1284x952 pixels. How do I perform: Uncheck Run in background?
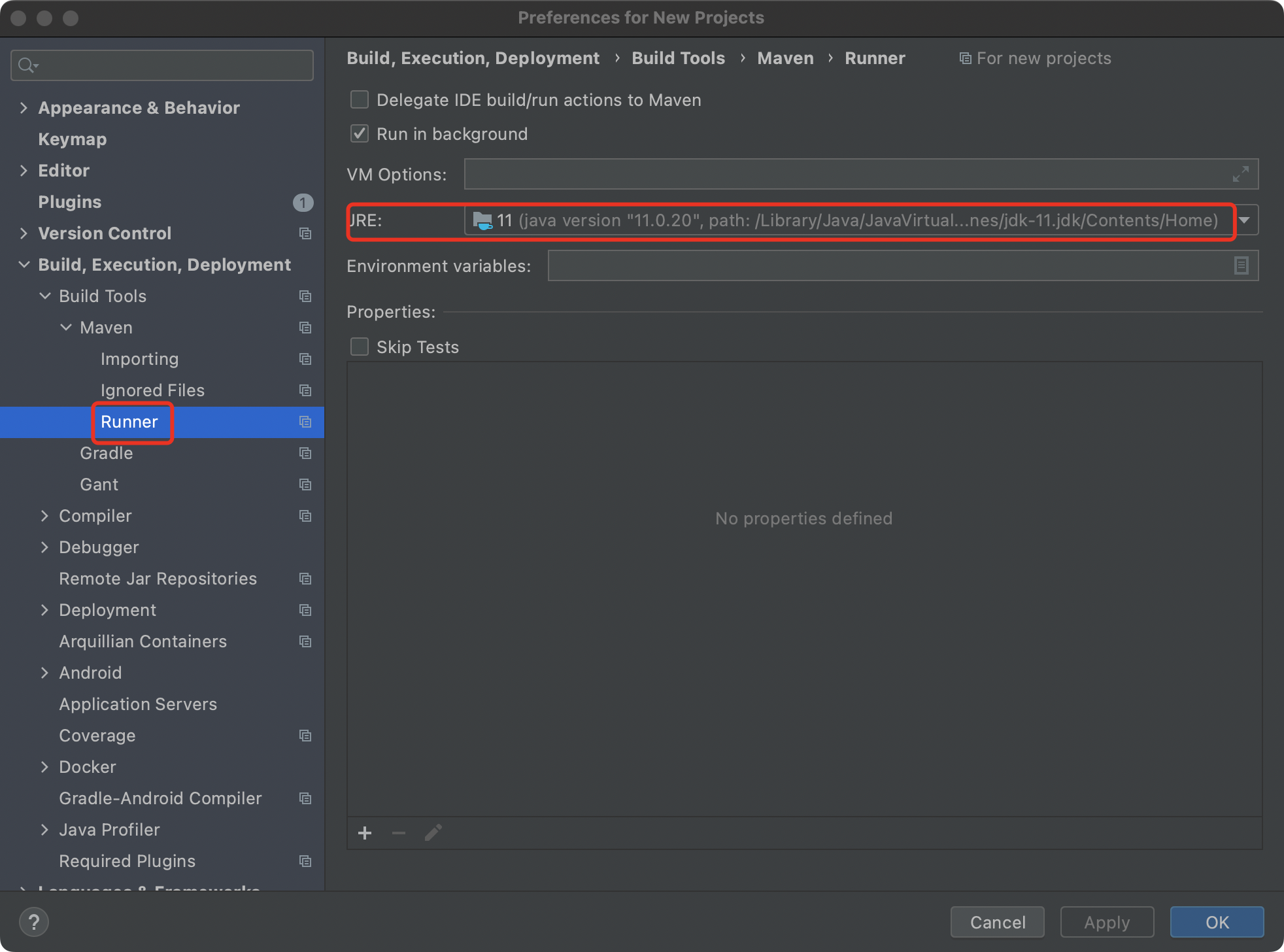tap(360, 133)
